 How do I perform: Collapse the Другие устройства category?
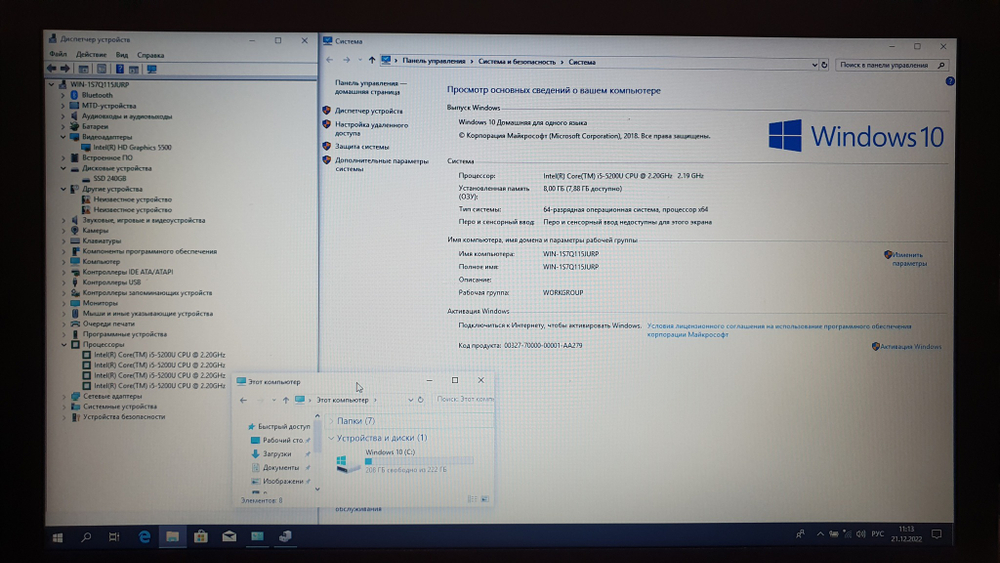[x=63, y=189]
